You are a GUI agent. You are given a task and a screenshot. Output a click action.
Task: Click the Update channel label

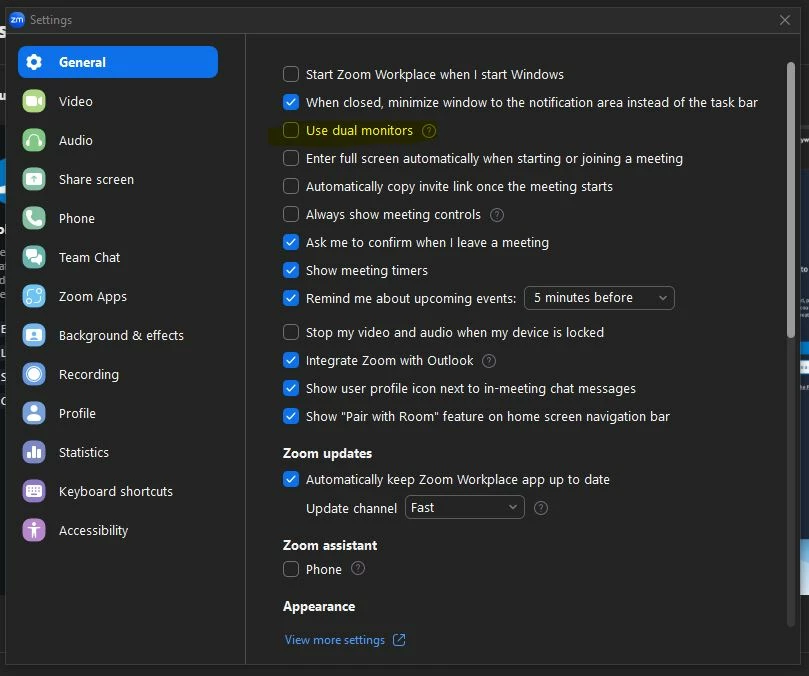click(351, 509)
